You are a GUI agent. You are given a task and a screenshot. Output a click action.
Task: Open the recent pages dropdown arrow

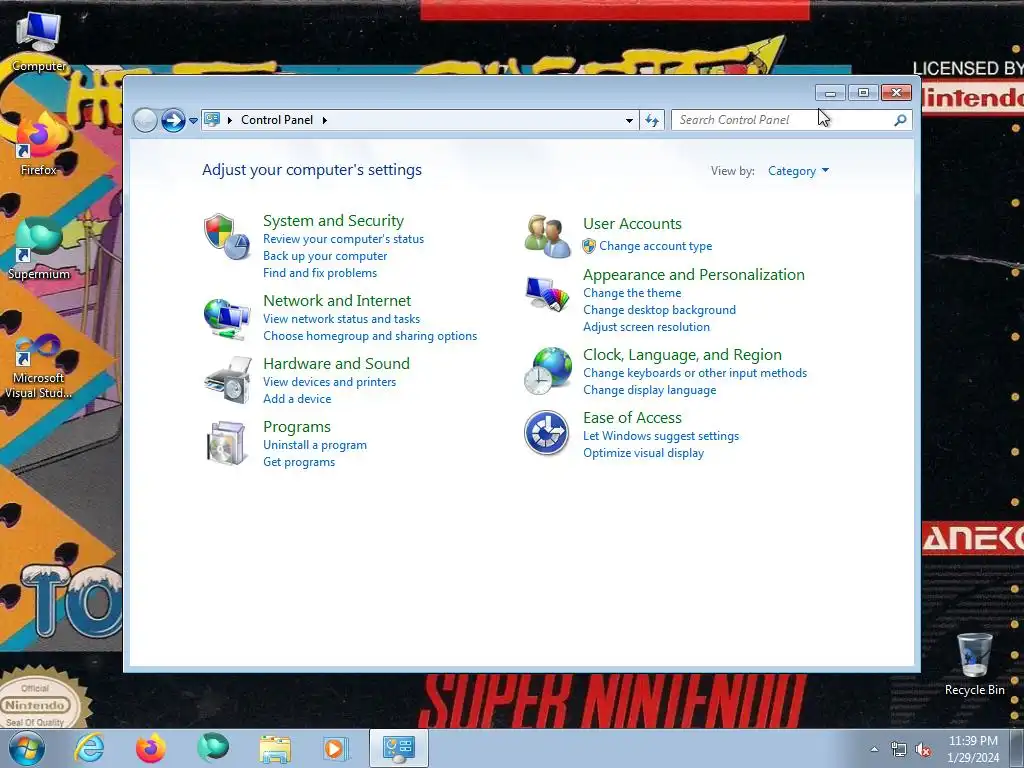pyautogui.click(x=193, y=120)
